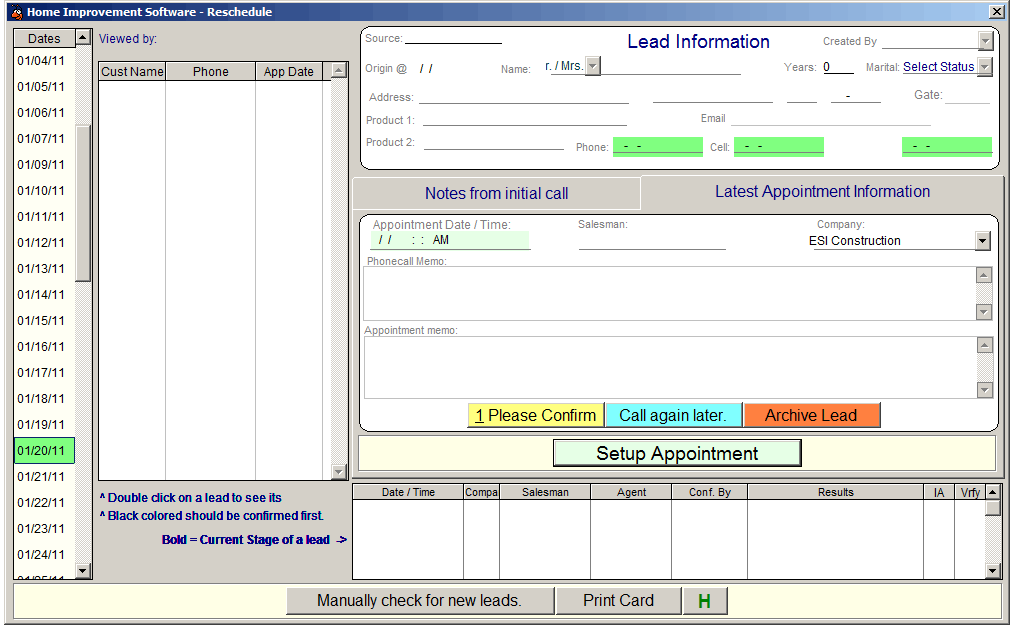1012x633 pixels.
Task: Expand the Marital Select Status dropdown
Action: point(984,66)
